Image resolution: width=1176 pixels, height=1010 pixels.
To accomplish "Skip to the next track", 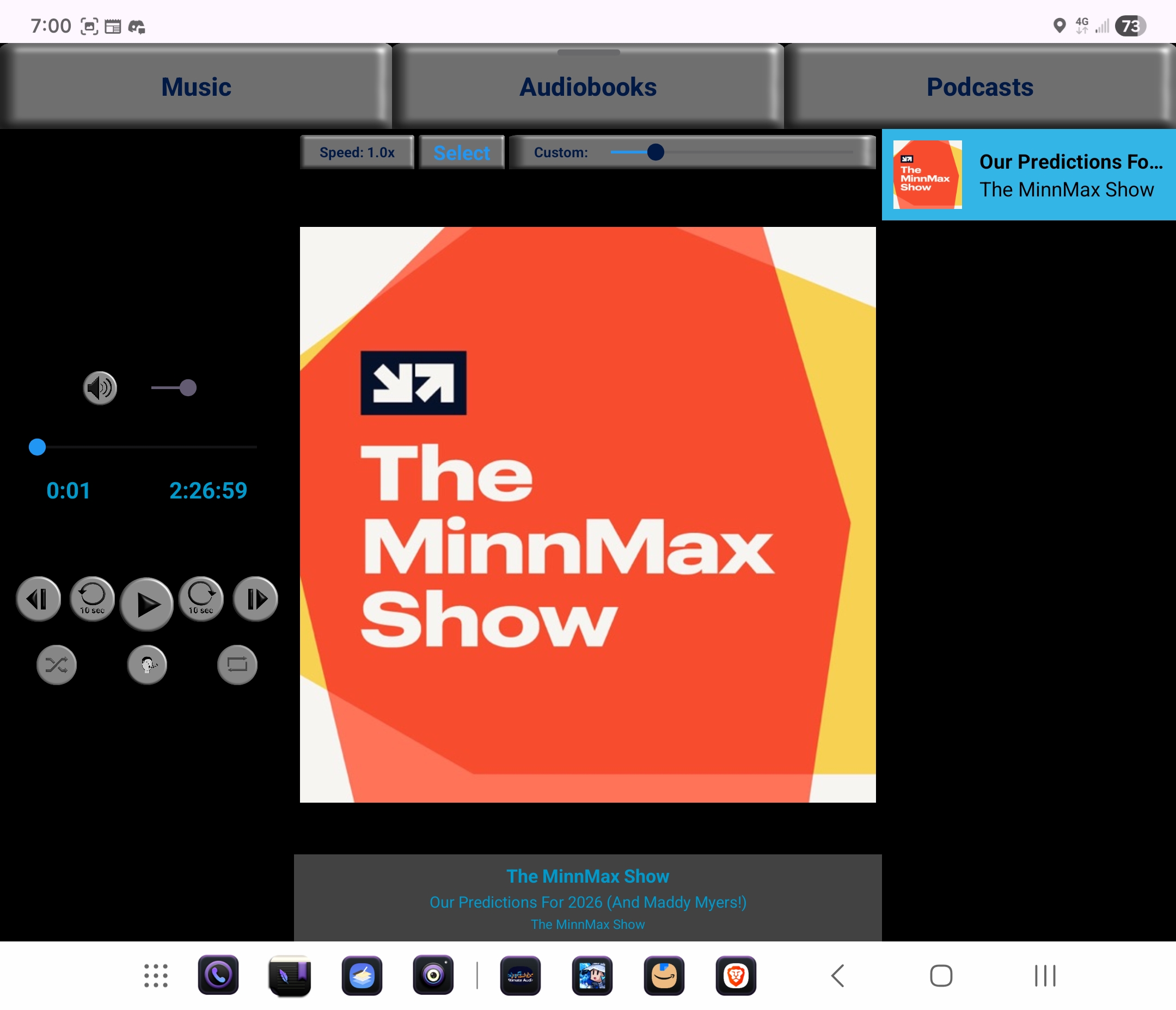I will click(255, 599).
